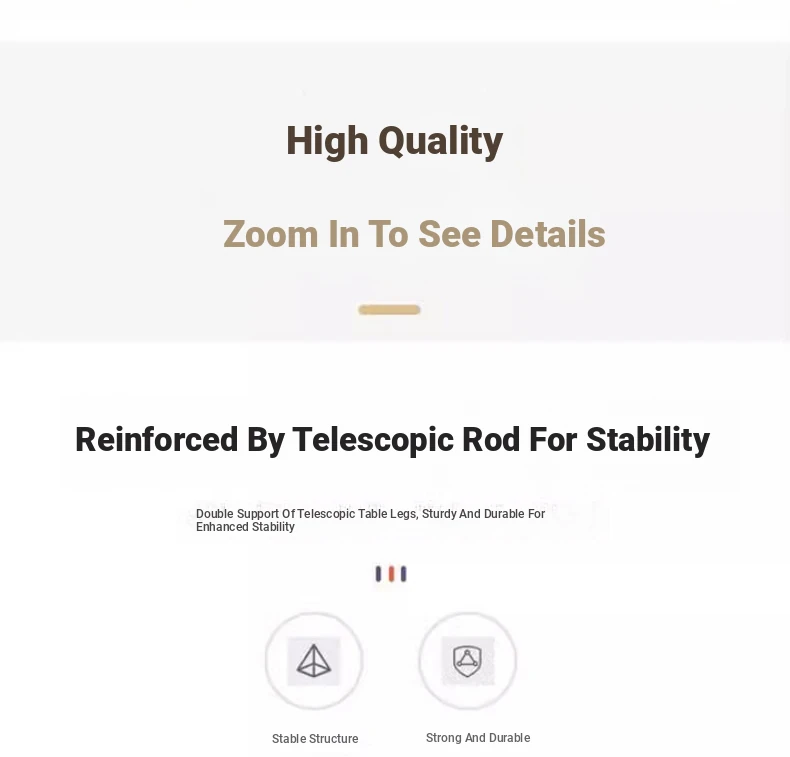Click the Zoom In To See Details text

point(414,234)
